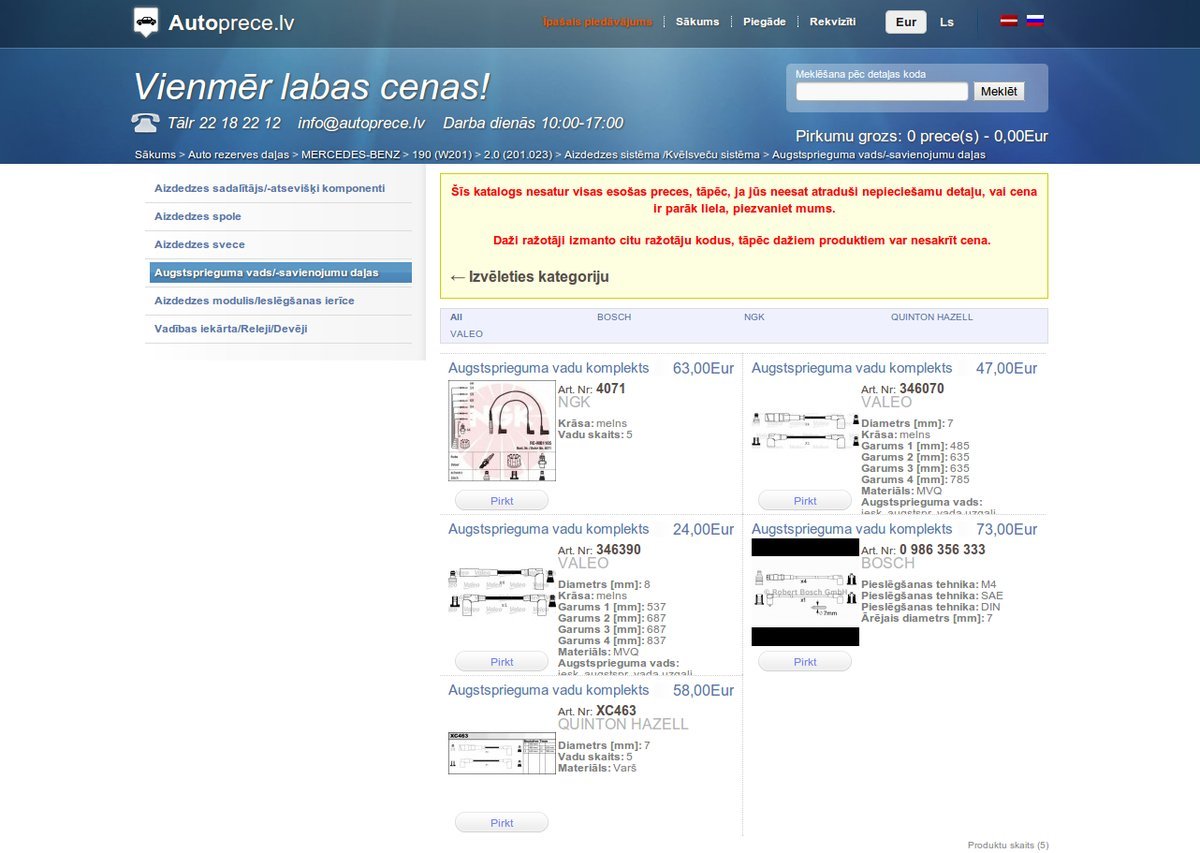1200x853 pixels.
Task: Open the Quinton Hazell XC463 product image
Action: [501, 753]
